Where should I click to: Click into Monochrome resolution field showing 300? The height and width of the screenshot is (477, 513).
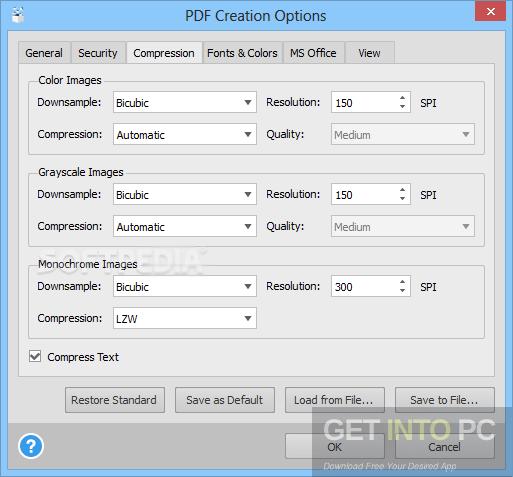point(364,286)
